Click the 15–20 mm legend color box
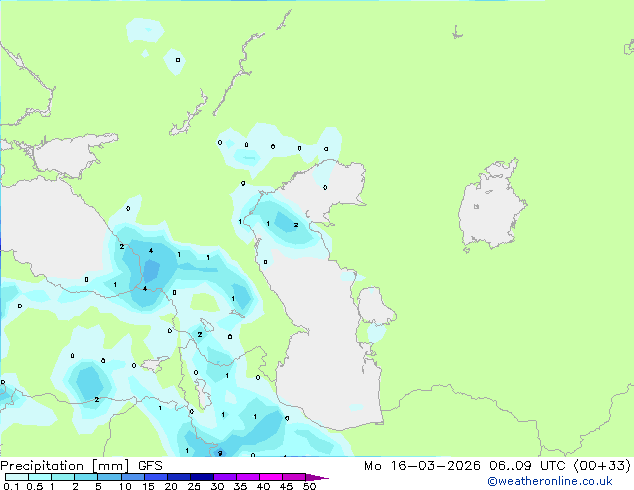This screenshot has height=490, width=634. pyautogui.click(x=156, y=477)
